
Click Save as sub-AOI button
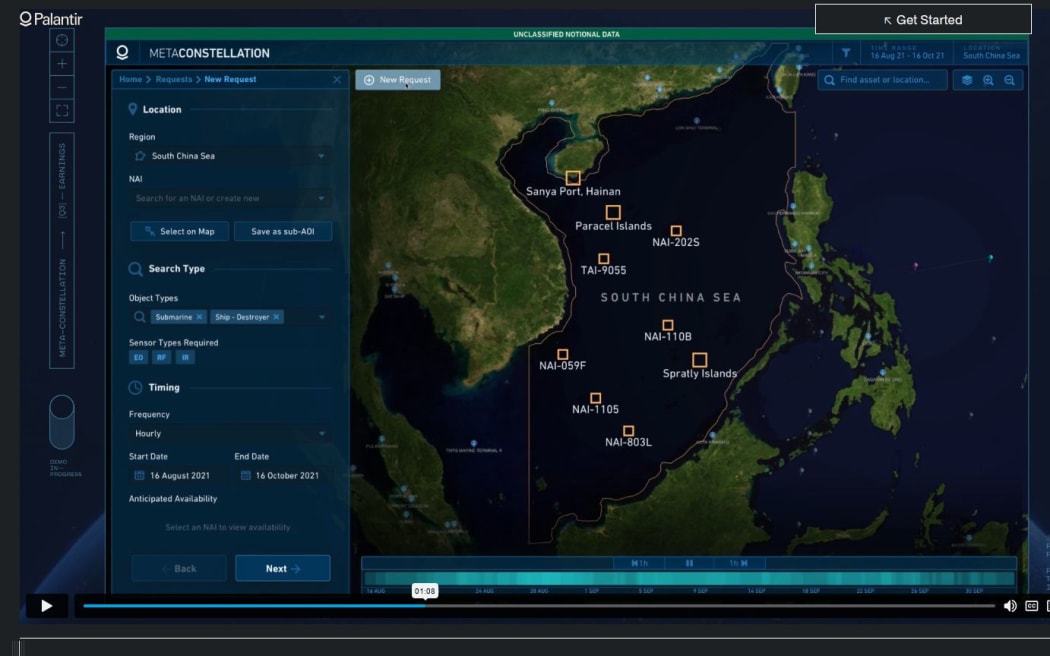click(283, 232)
